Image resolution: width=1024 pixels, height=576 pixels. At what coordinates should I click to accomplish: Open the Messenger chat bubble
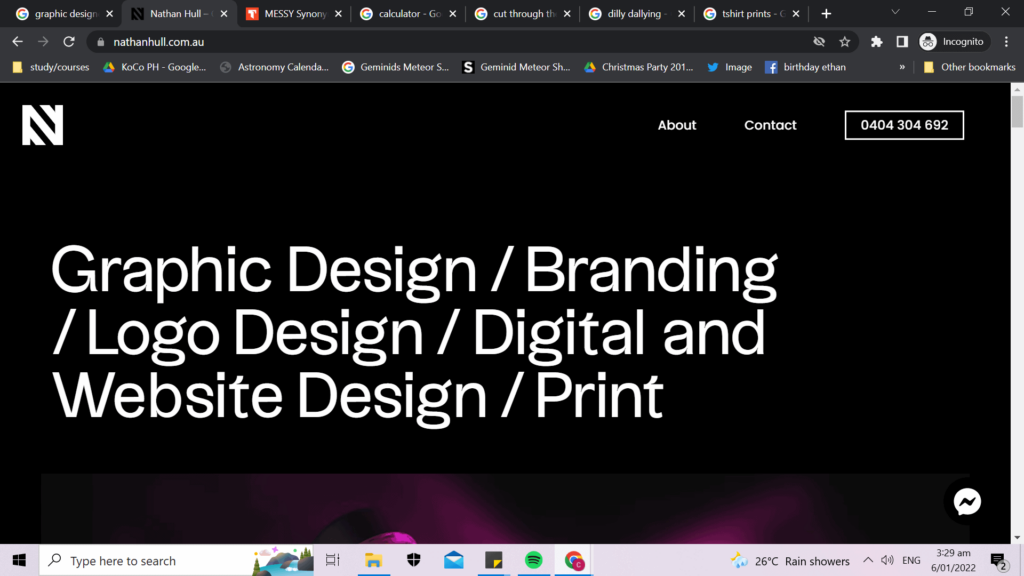(x=967, y=502)
